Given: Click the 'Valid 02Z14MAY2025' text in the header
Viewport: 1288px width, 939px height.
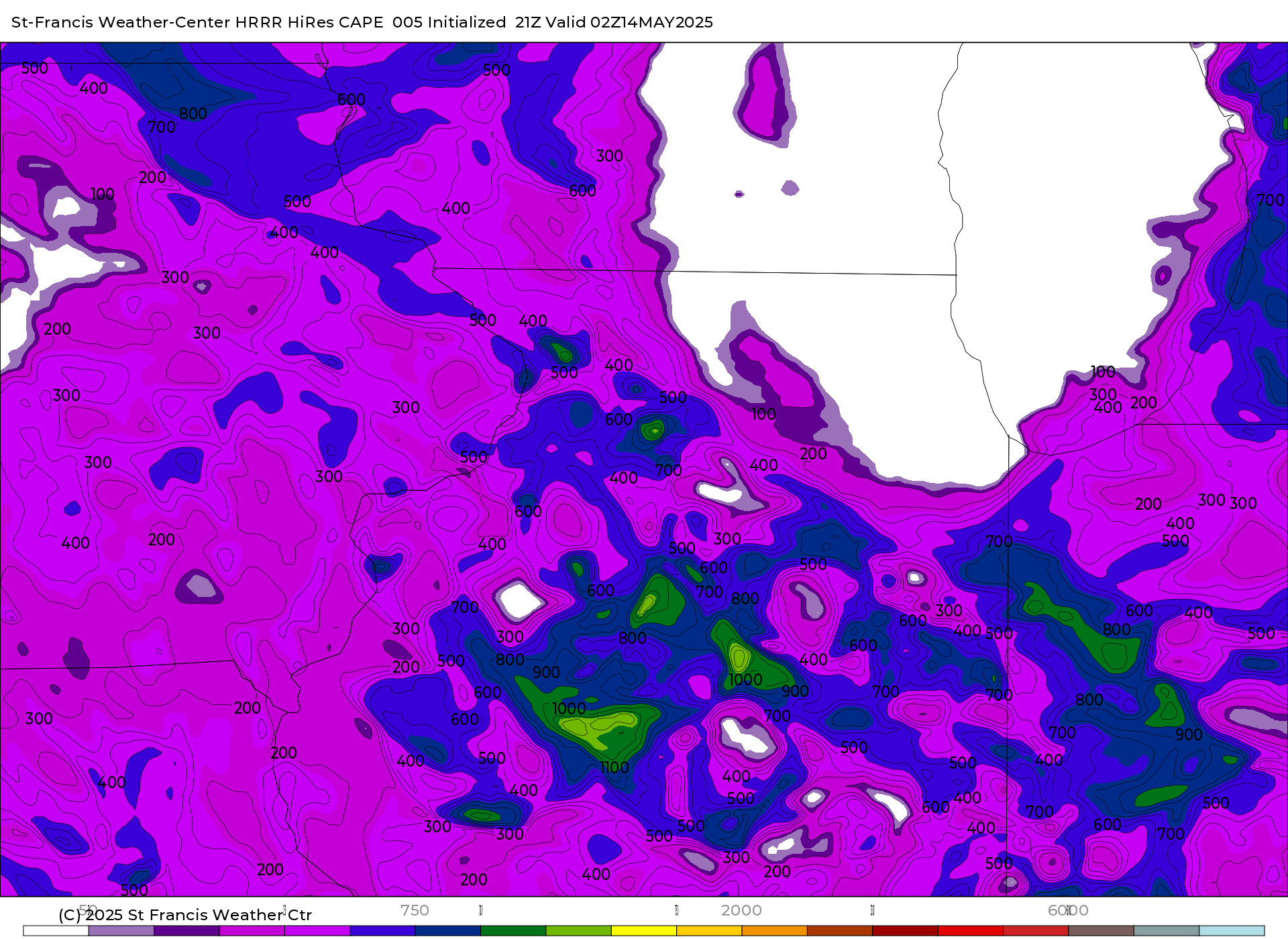Looking at the screenshot, I should [x=629, y=22].
